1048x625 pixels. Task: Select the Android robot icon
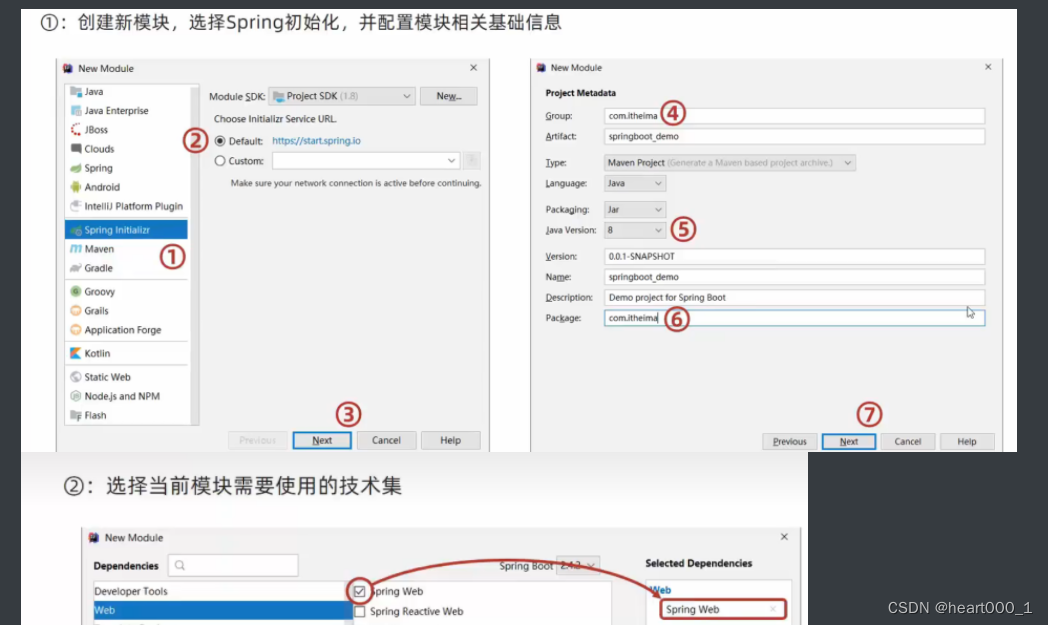(76, 187)
